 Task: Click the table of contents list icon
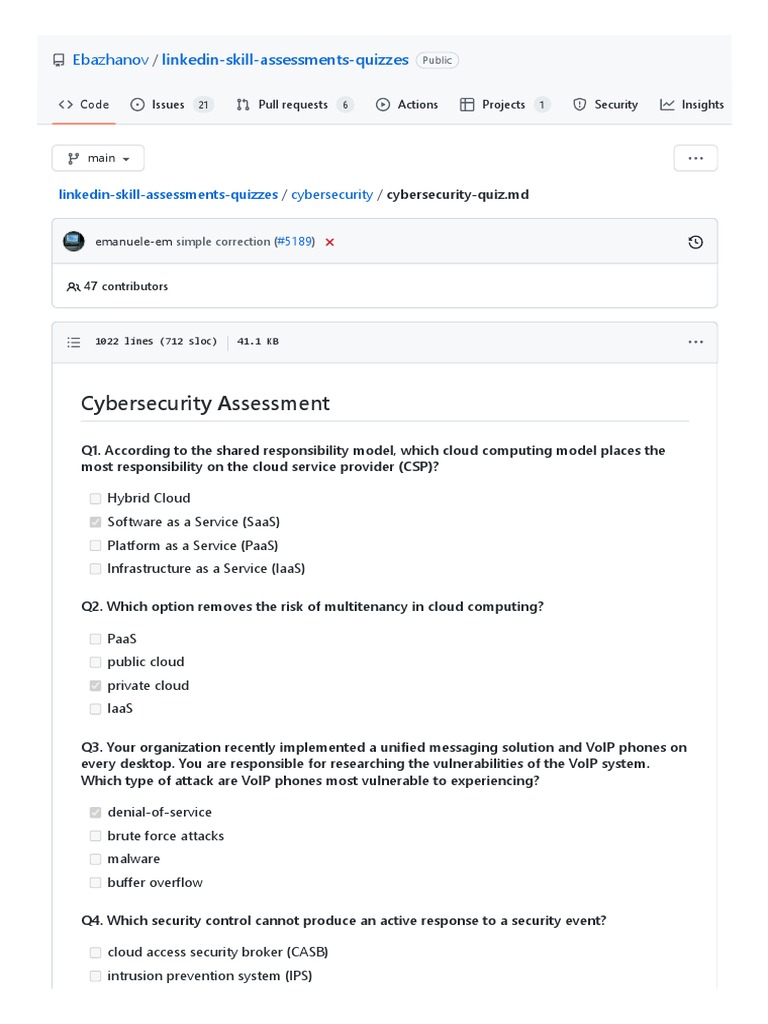[x=74, y=342]
